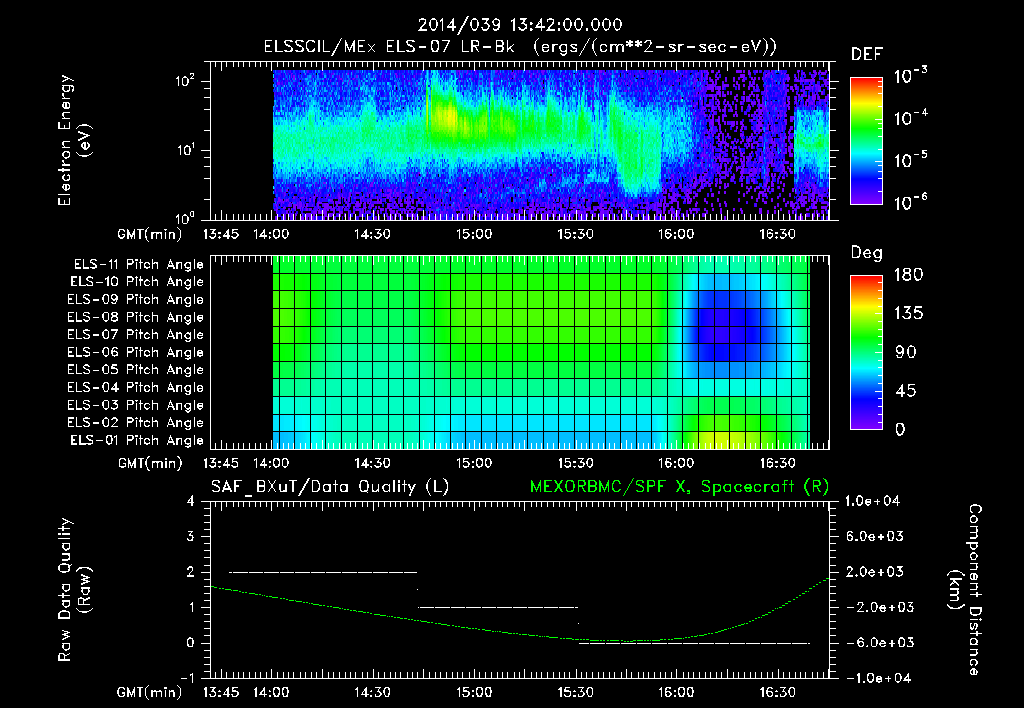Click the 1.0e+04 component distance tick

coord(872,501)
